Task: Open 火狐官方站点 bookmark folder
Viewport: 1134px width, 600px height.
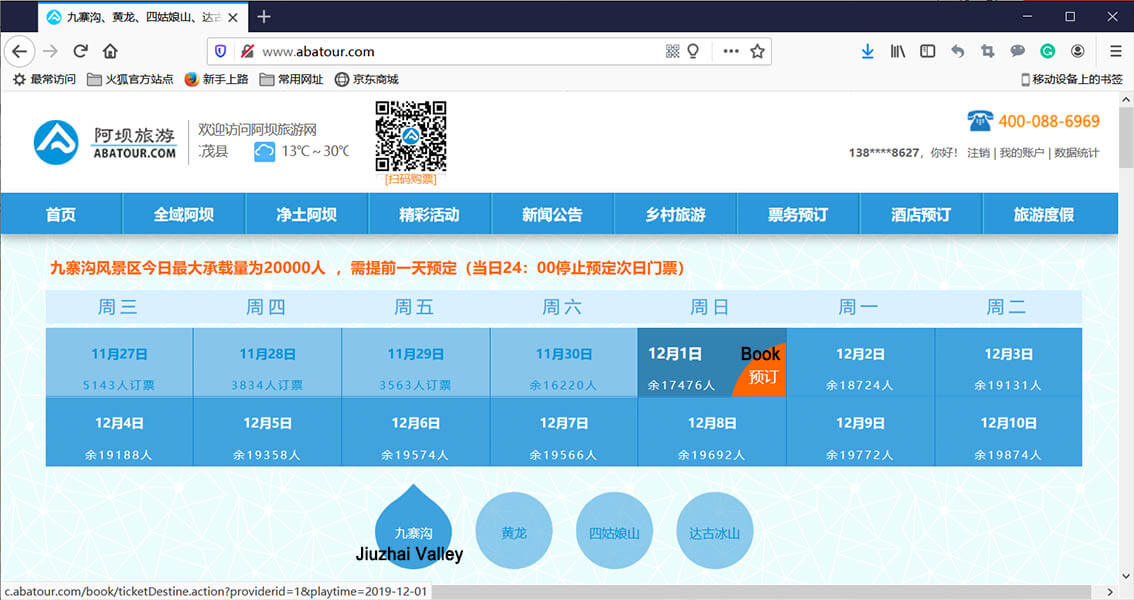Action: point(130,80)
